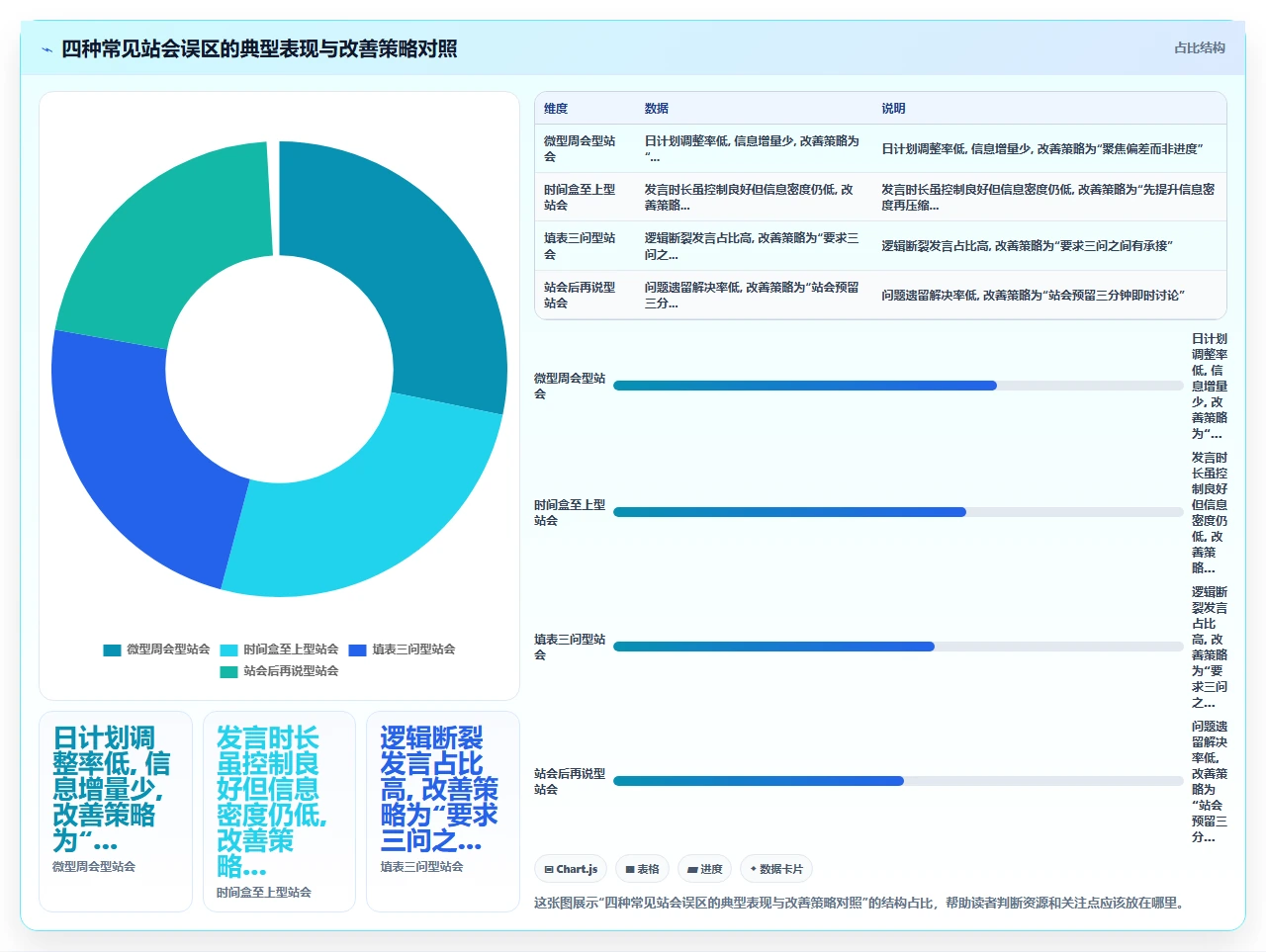Click the 数据卡片 tag
Screen dimensions: 1266x952
776,869
